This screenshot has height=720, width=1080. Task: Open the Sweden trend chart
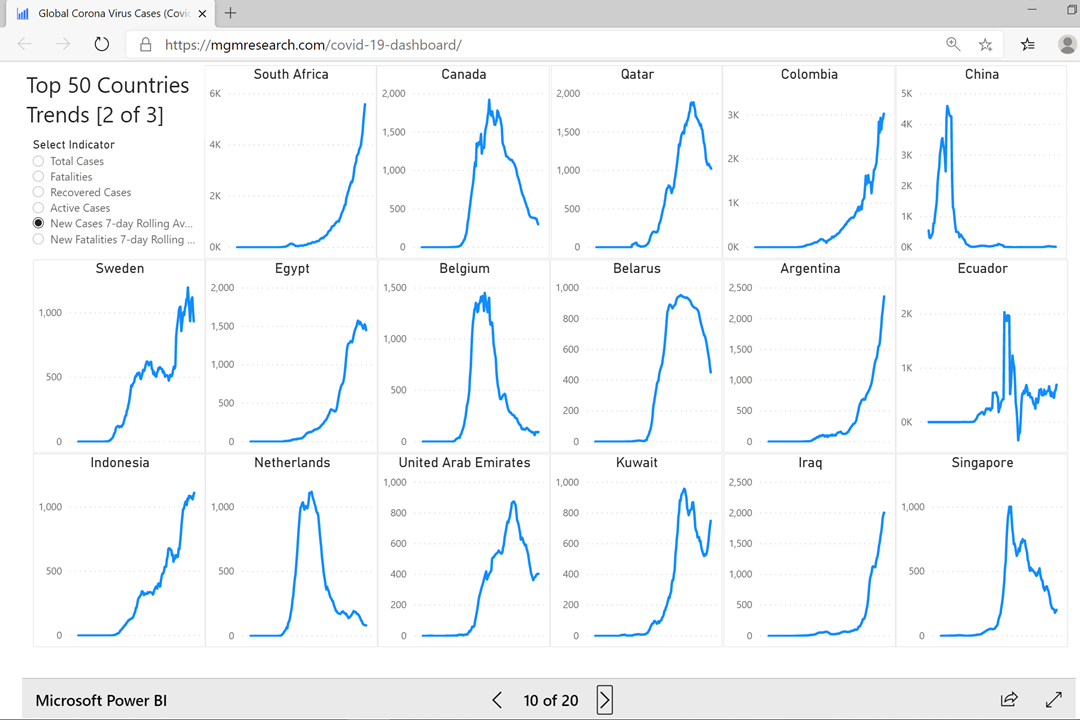coord(118,356)
